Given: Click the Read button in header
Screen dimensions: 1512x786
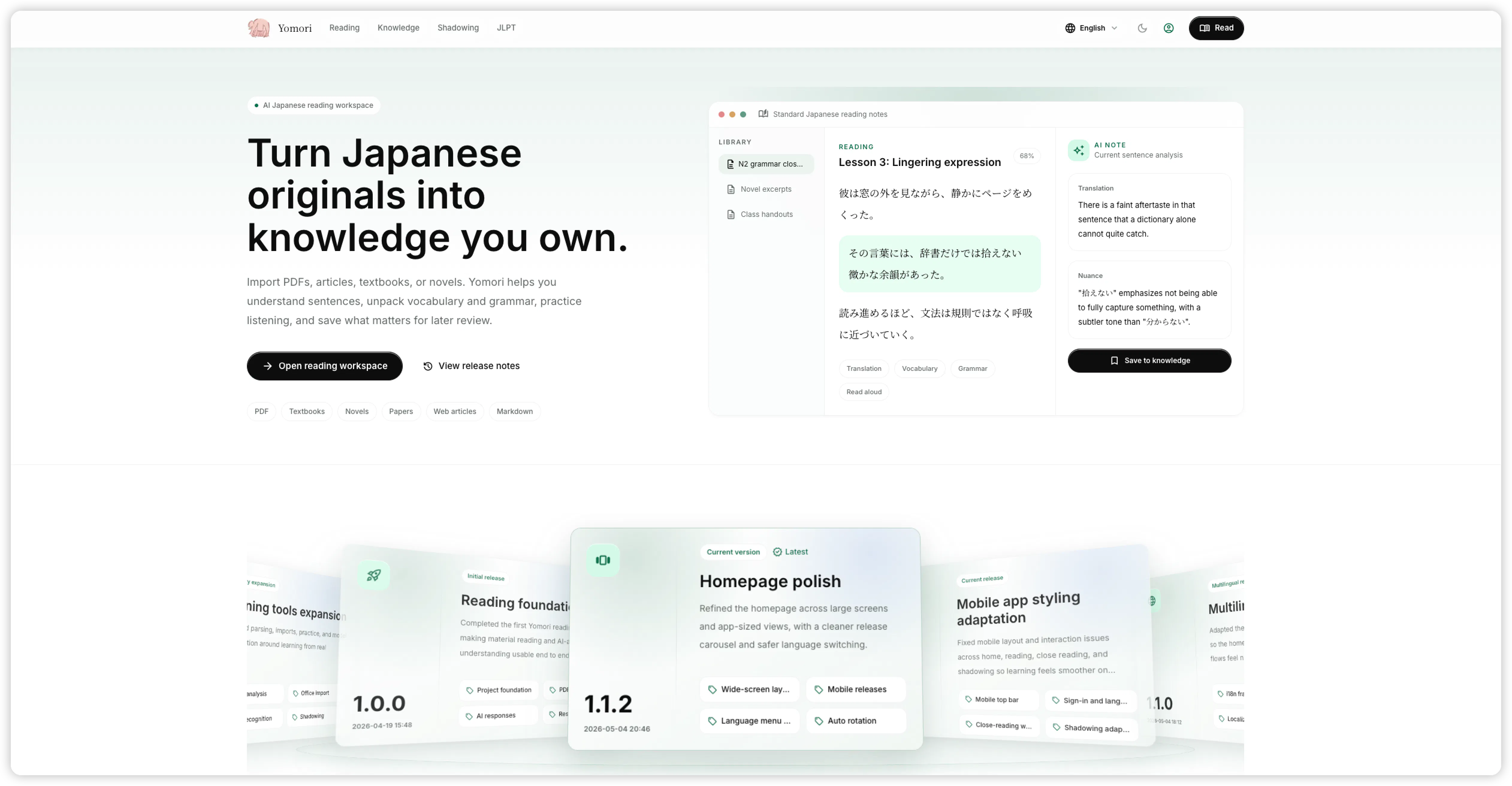Looking at the screenshot, I should point(1216,28).
